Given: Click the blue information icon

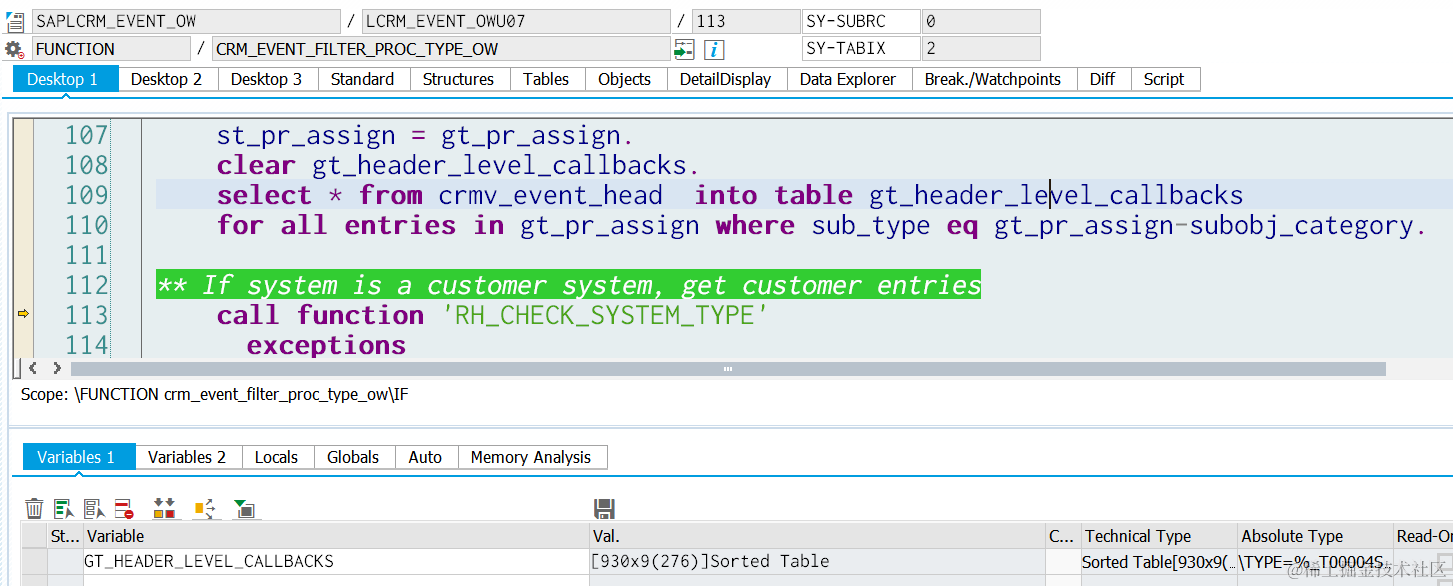Looking at the screenshot, I should (714, 49).
